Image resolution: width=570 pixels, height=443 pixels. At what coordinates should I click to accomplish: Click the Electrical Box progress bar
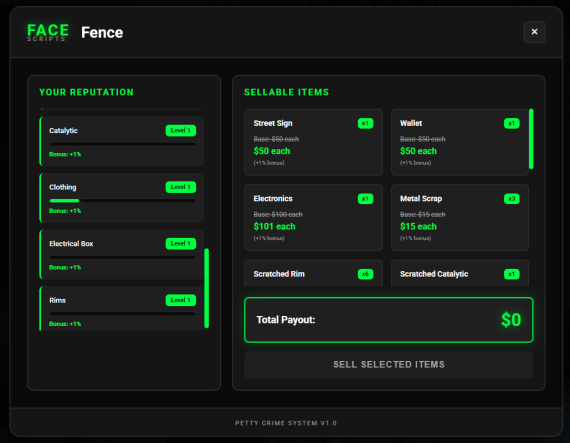point(123,257)
